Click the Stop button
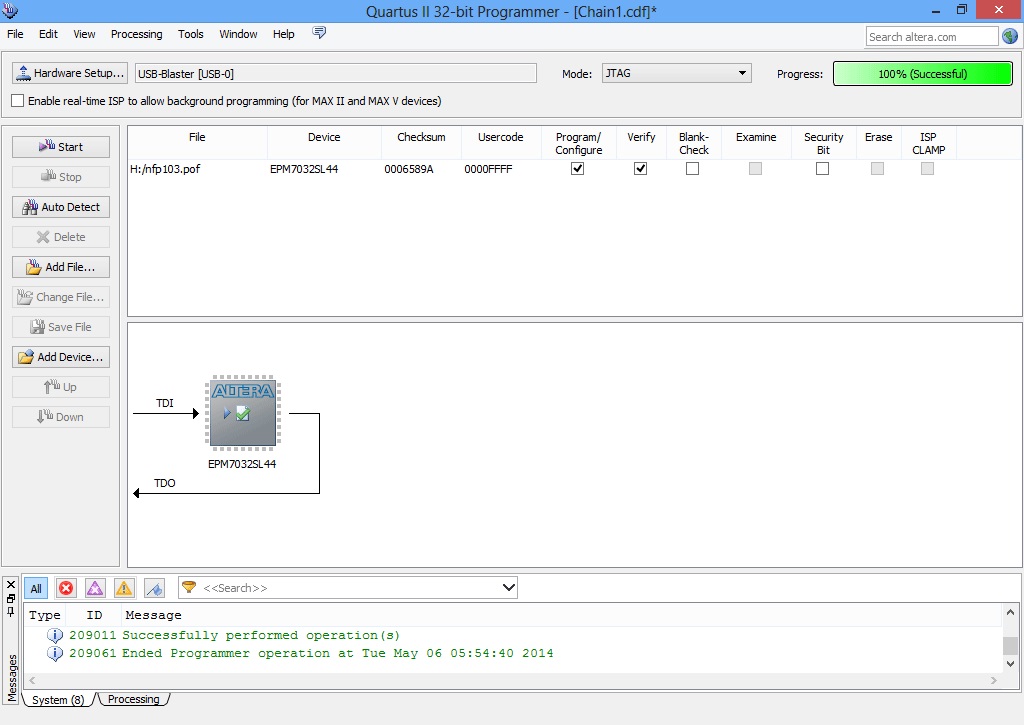 pyautogui.click(x=61, y=177)
